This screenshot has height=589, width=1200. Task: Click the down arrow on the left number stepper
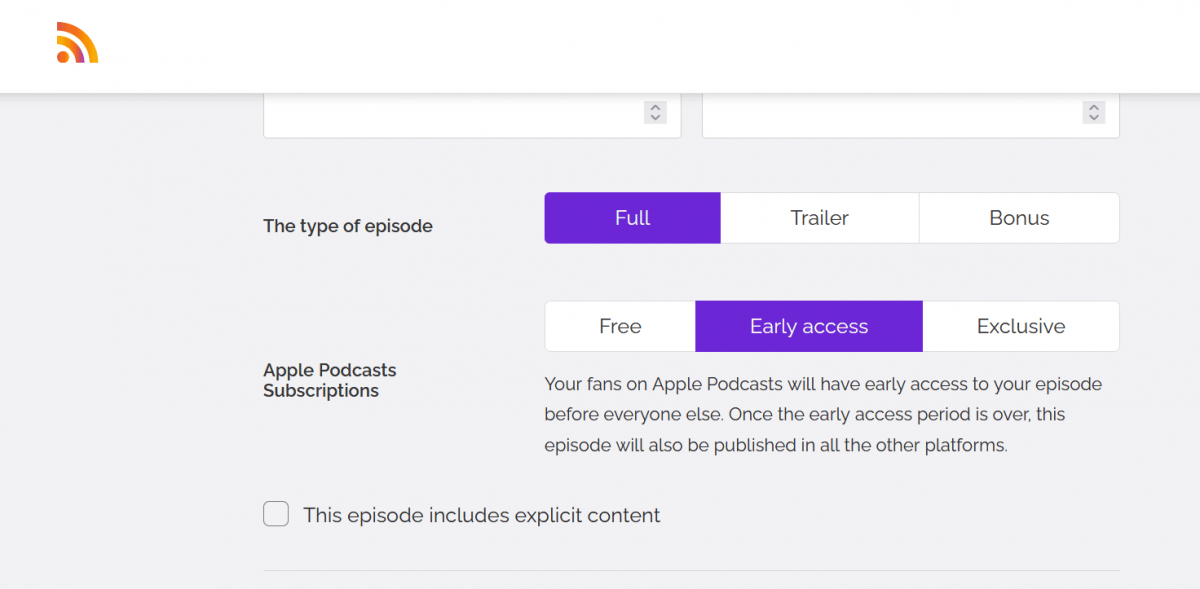pos(655,117)
